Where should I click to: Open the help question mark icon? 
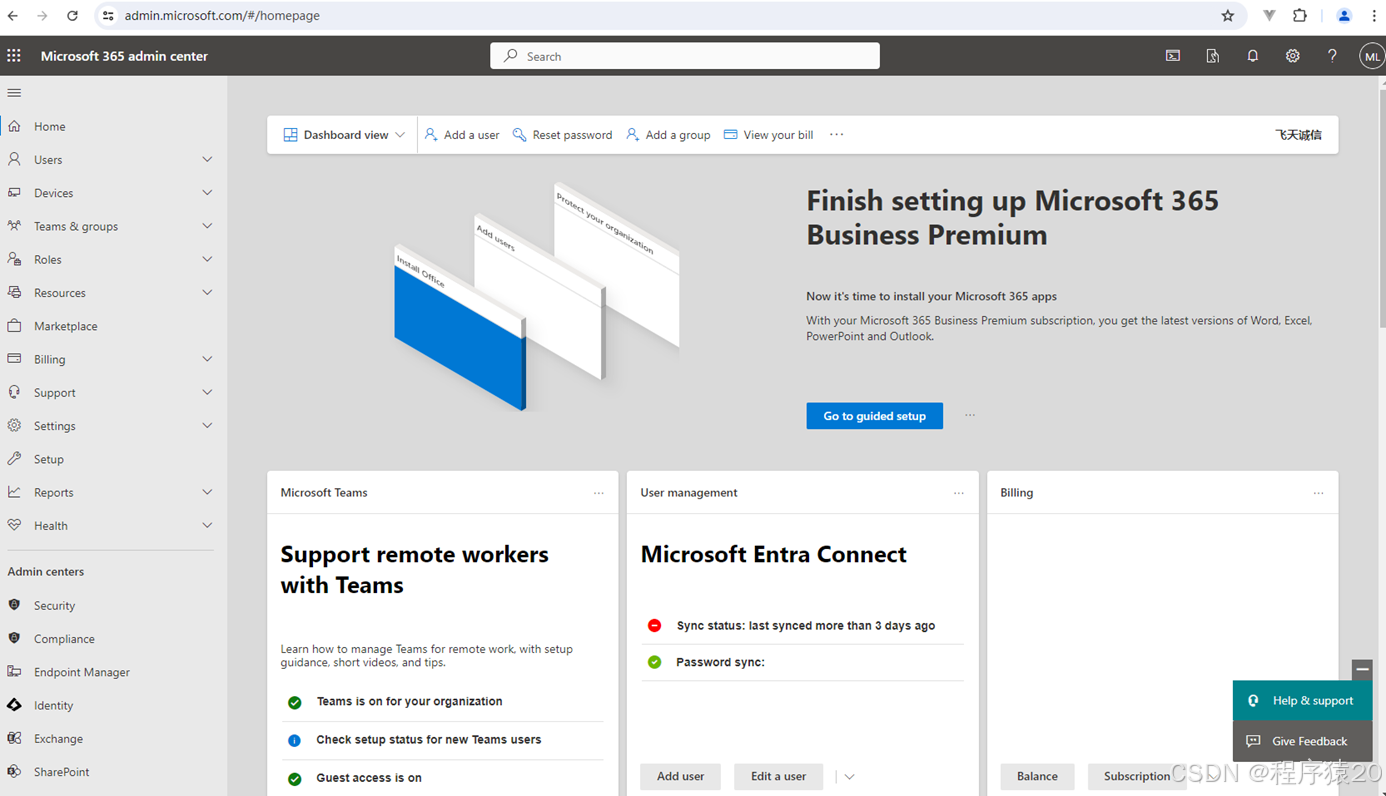click(x=1332, y=56)
